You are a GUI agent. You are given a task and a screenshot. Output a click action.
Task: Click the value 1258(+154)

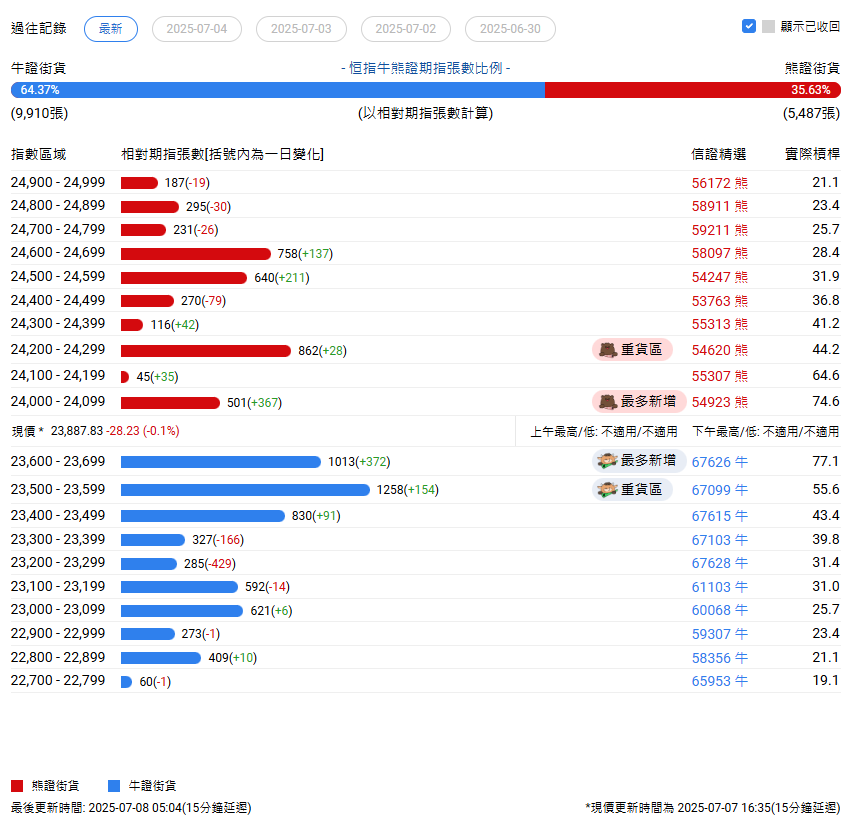click(408, 490)
